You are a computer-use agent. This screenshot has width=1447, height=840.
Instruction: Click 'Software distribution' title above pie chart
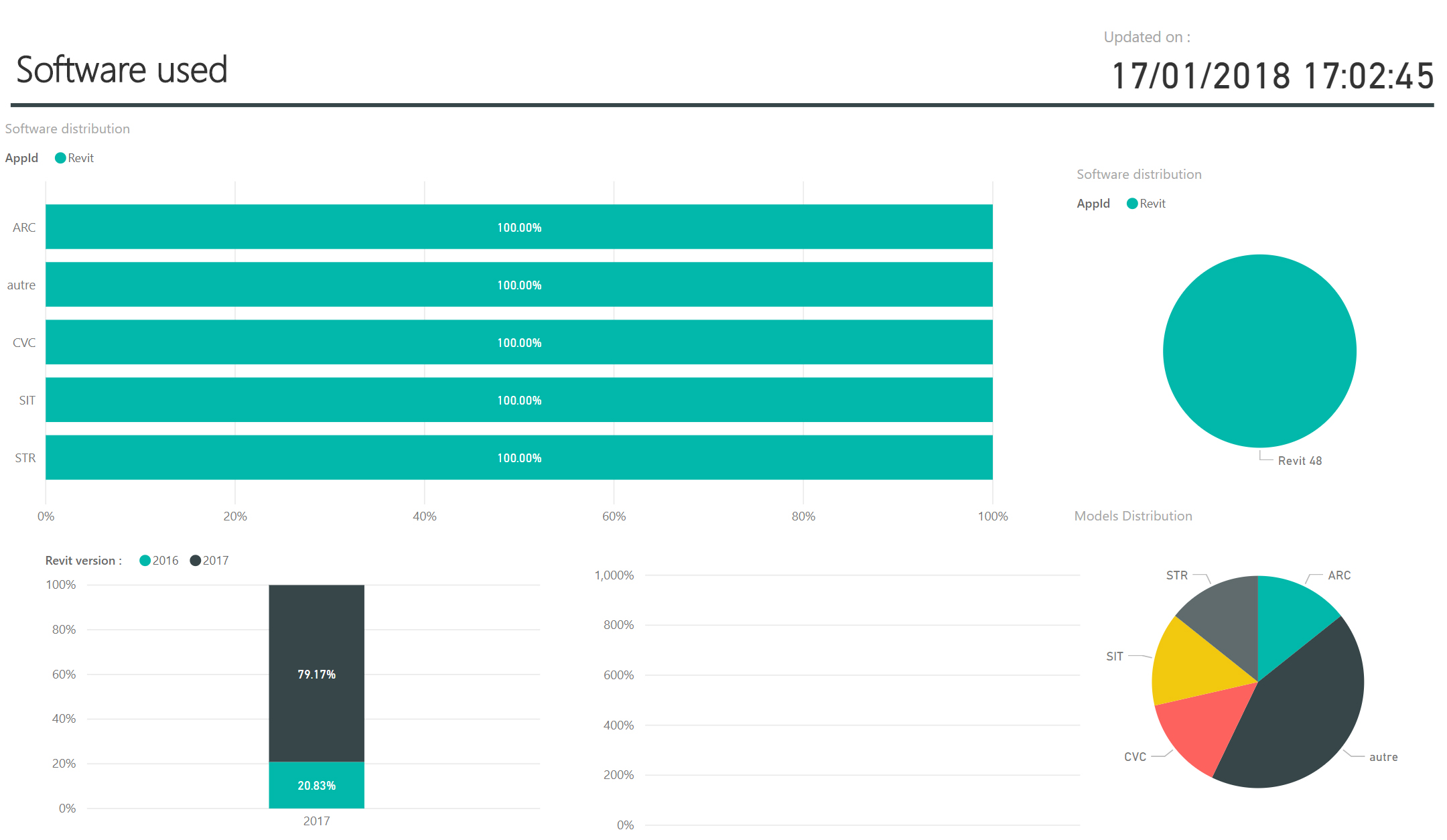coord(1139,174)
